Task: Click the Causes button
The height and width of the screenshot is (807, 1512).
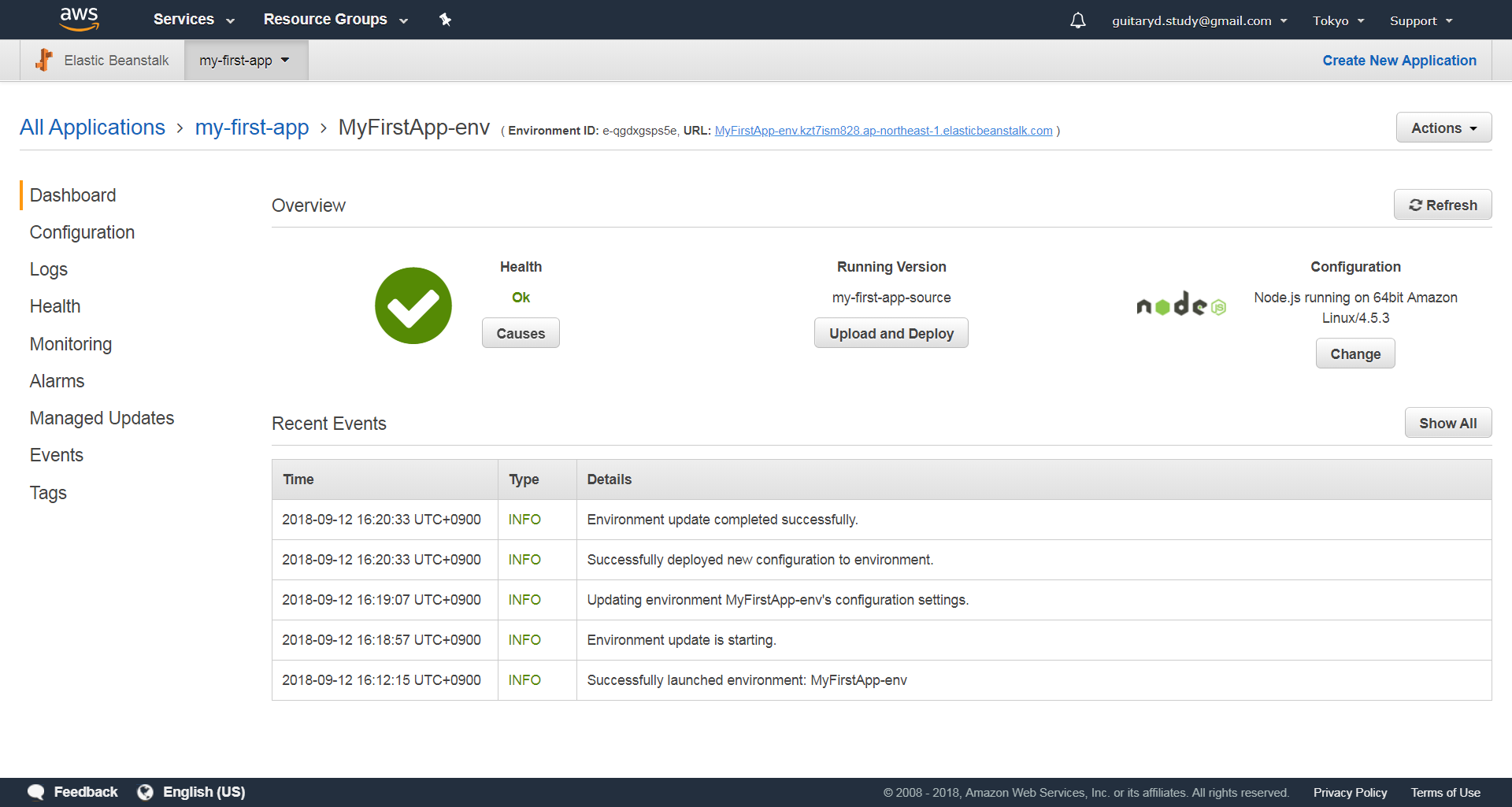Action: click(521, 333)
